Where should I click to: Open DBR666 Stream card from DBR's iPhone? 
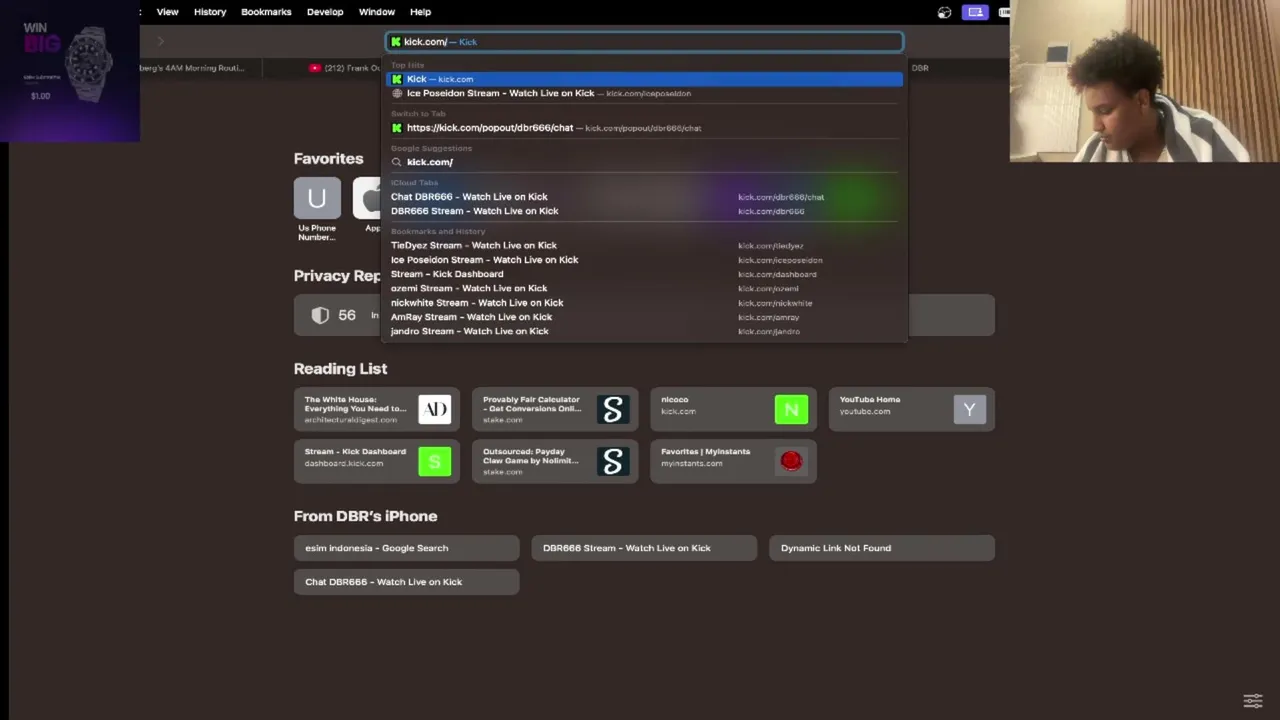tap(644, 548)
